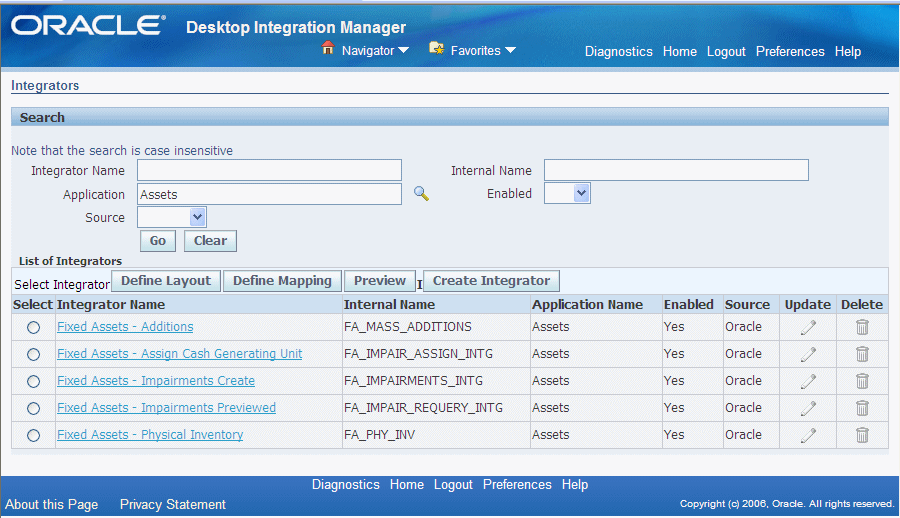Open Fixed Assets - Impairments Previewed link

point(166,408)
